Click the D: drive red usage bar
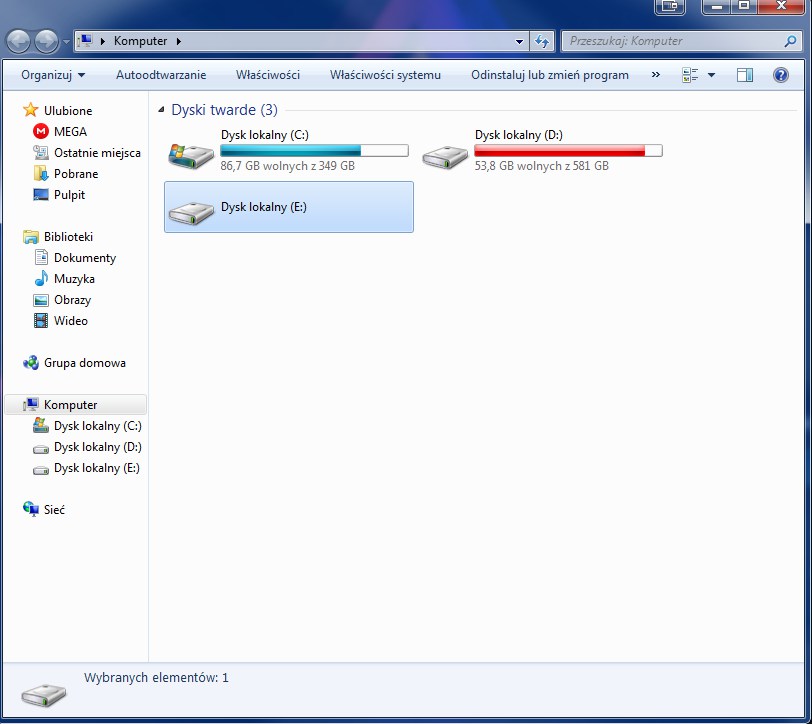 [x=568, y=151]
